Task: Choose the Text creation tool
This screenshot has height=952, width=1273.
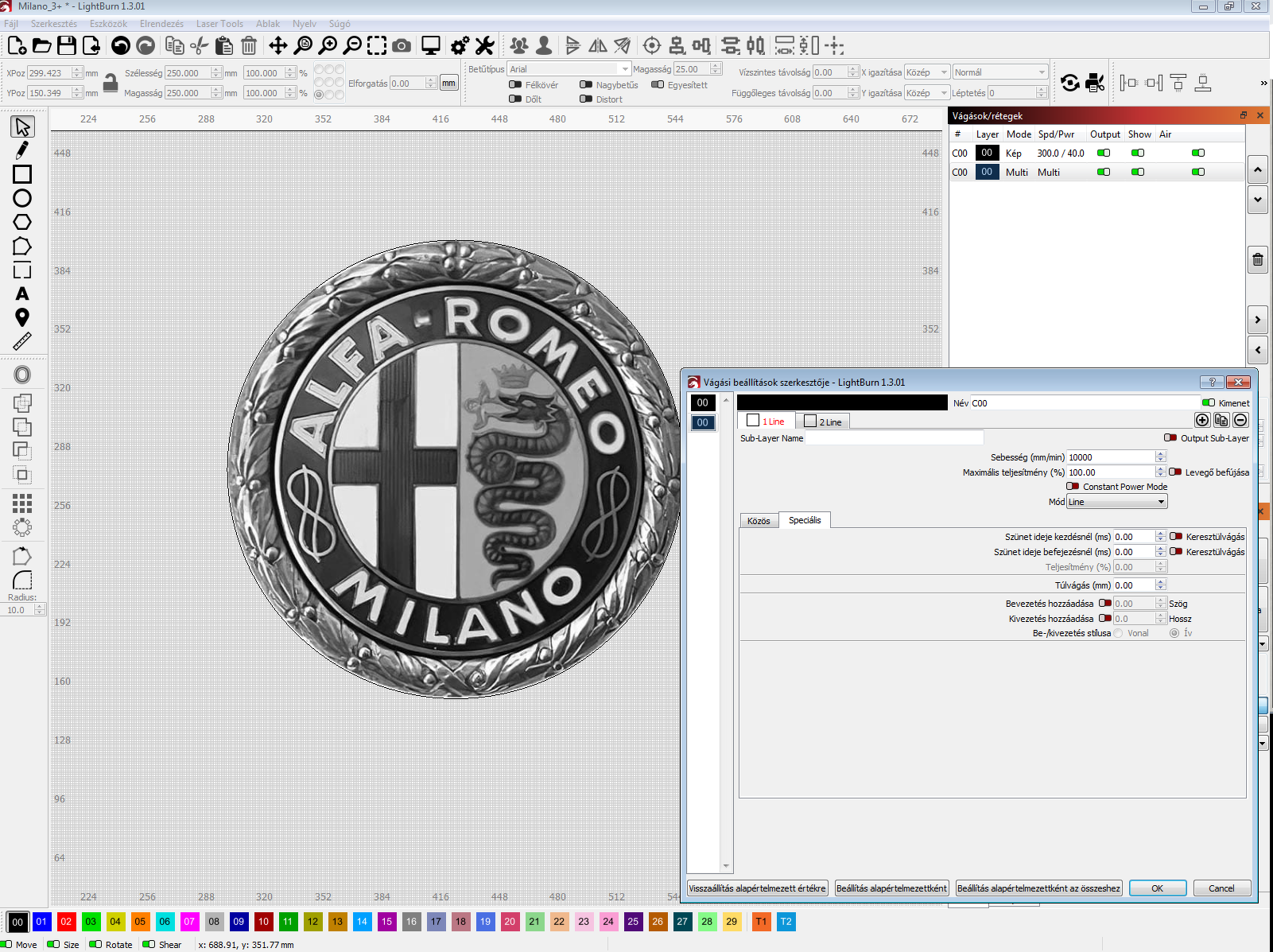Action: pyautogui.click(x=22, y=294)
